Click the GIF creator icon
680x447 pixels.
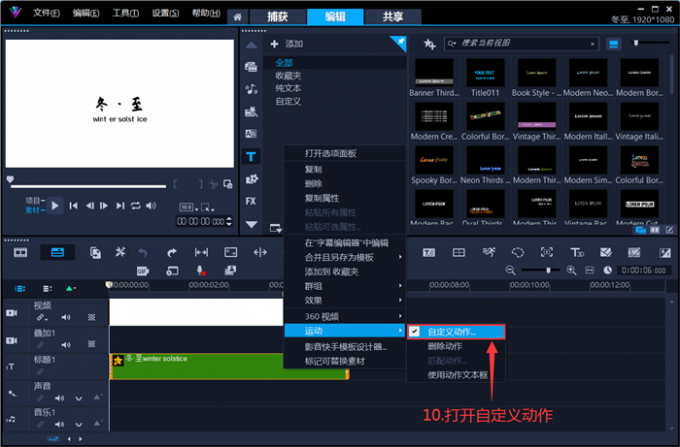tap(143, 271)
